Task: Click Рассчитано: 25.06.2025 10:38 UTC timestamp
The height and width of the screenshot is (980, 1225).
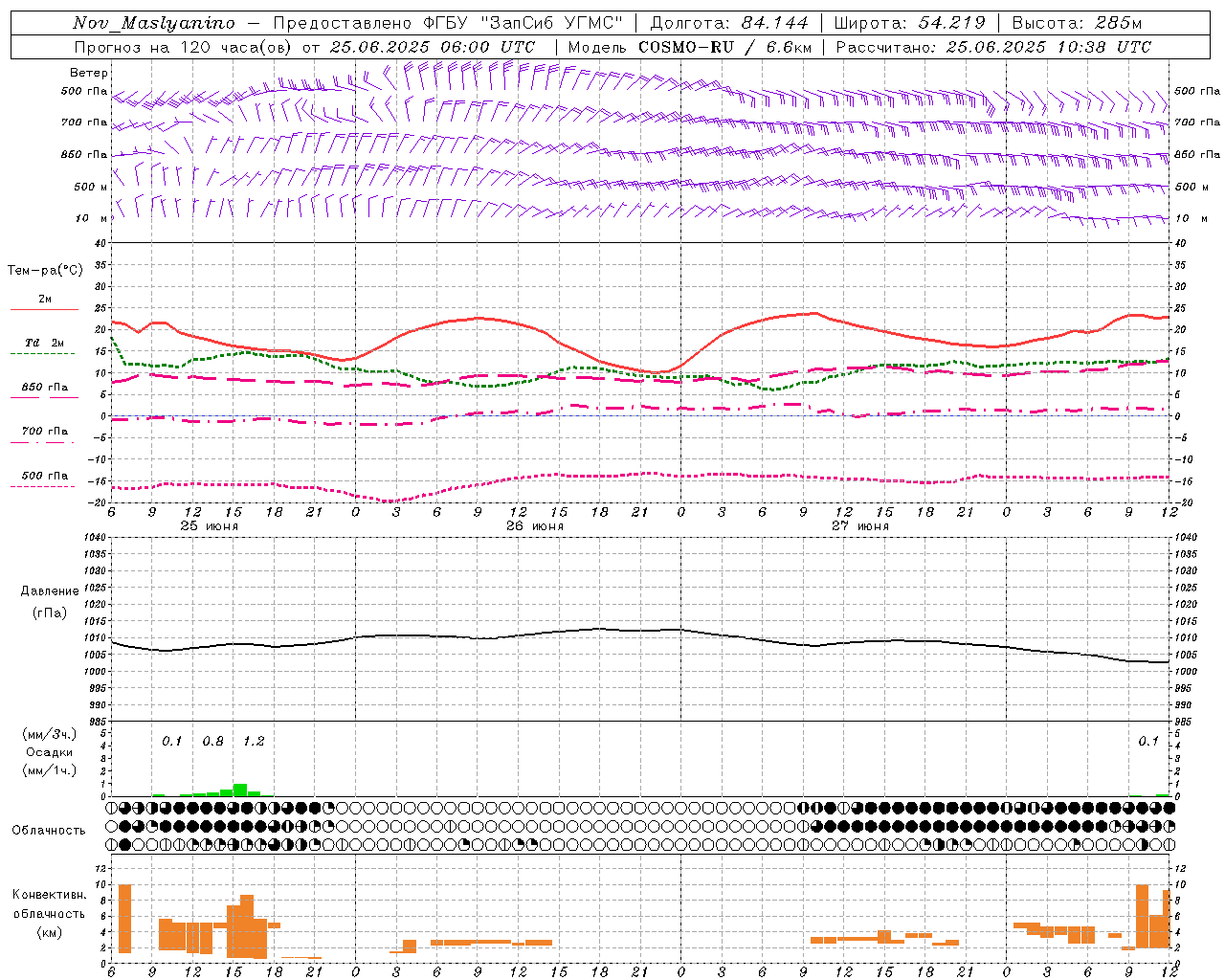Action: click(x=993, y=47)
